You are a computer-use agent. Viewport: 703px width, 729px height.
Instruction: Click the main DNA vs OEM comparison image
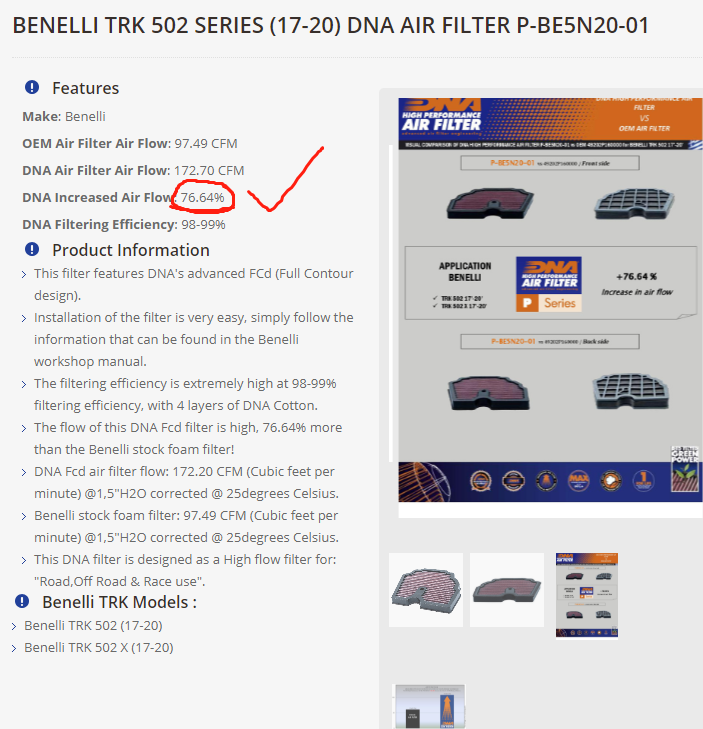point(550,300)
